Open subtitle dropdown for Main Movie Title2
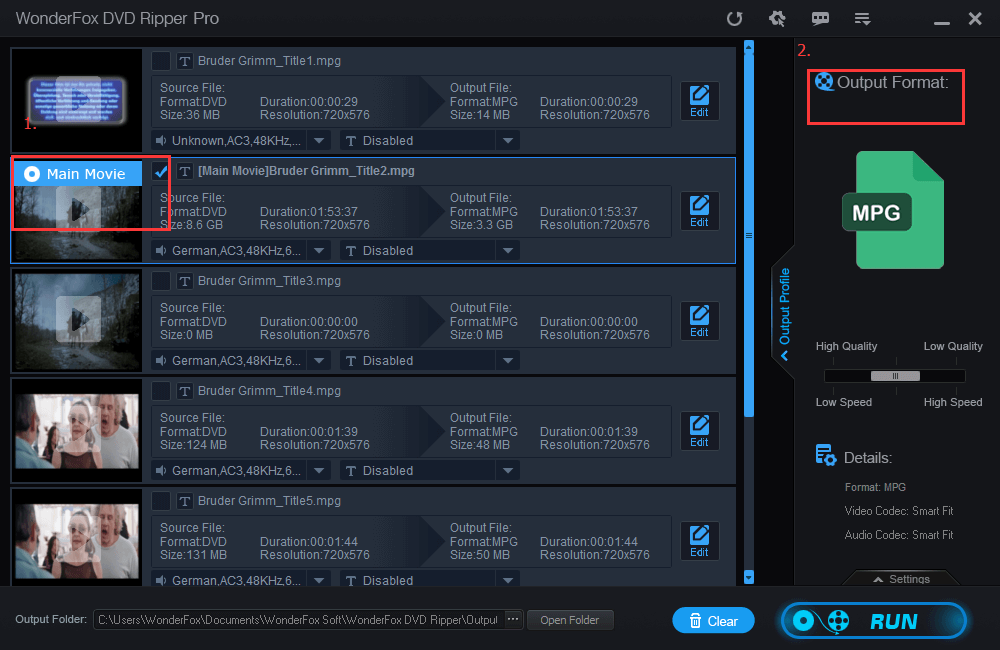Screen dimensions: 1000x650 (508, 251)
